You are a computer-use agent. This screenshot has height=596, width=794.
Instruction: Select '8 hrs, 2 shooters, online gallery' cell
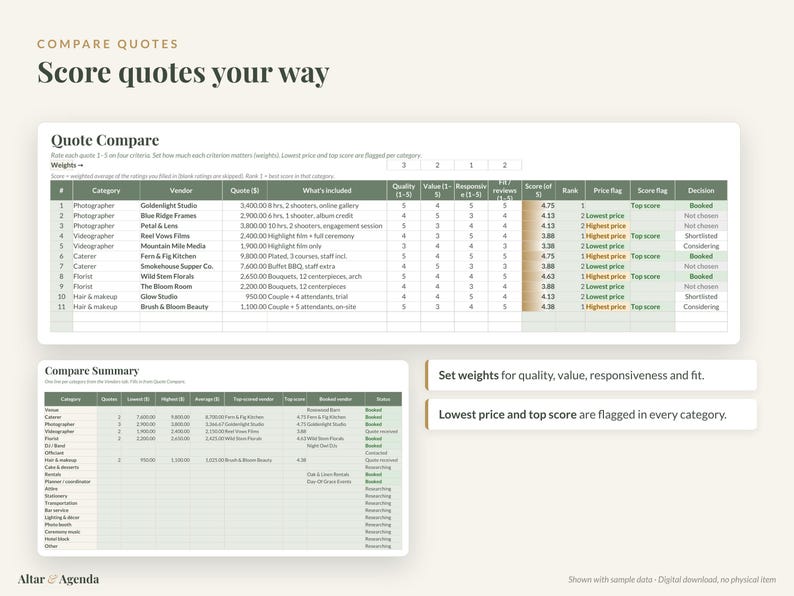tap(327, 206)
